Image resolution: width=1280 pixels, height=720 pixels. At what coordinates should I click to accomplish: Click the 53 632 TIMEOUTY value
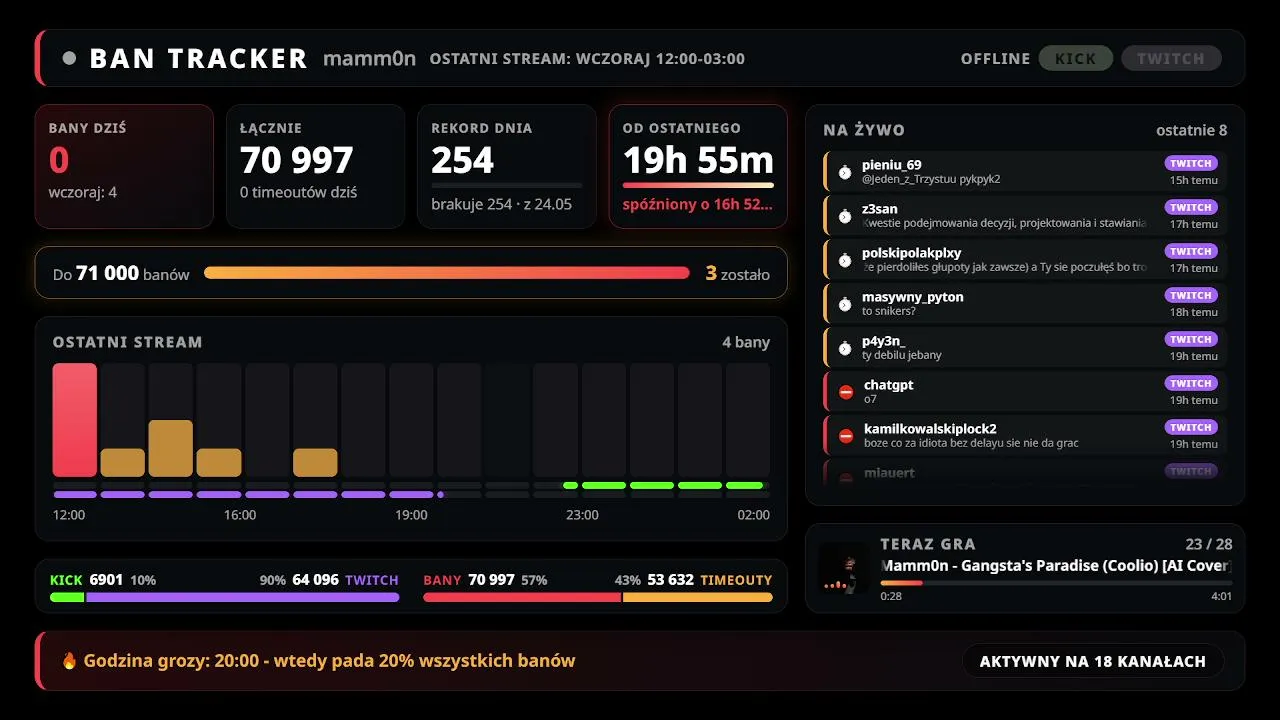coord(710,580)
